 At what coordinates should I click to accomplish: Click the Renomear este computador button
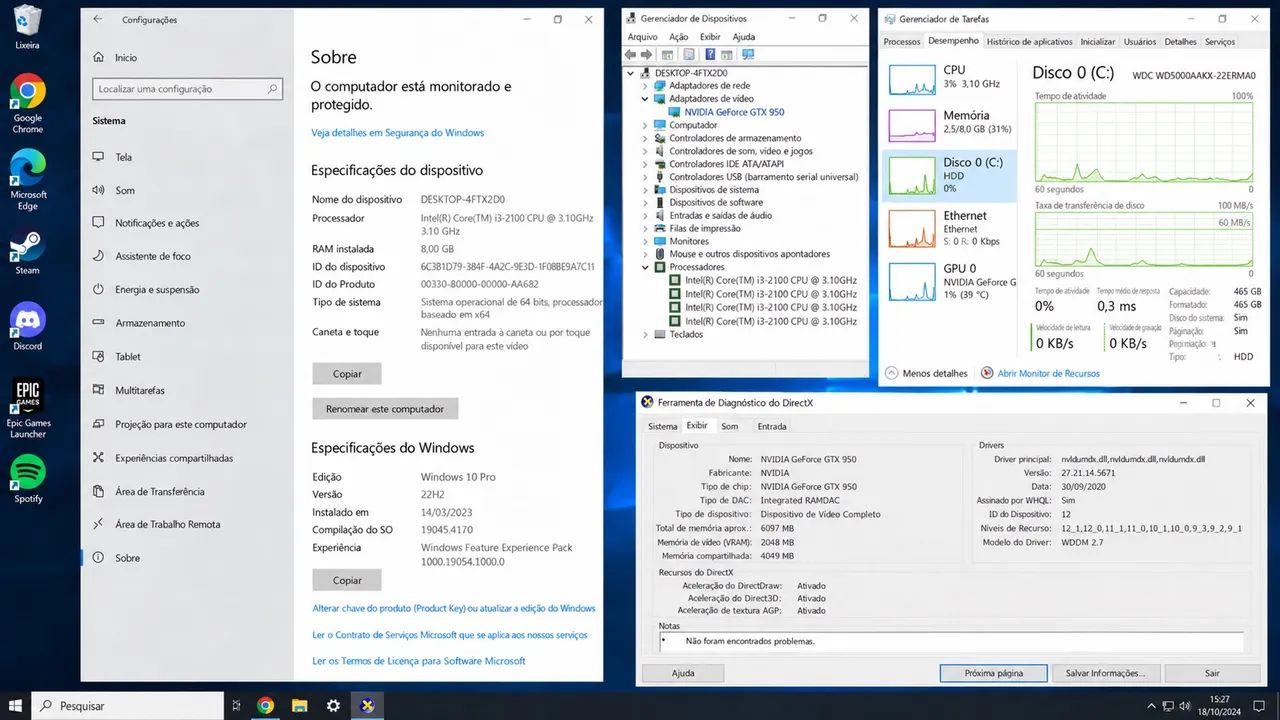[385, 409]
